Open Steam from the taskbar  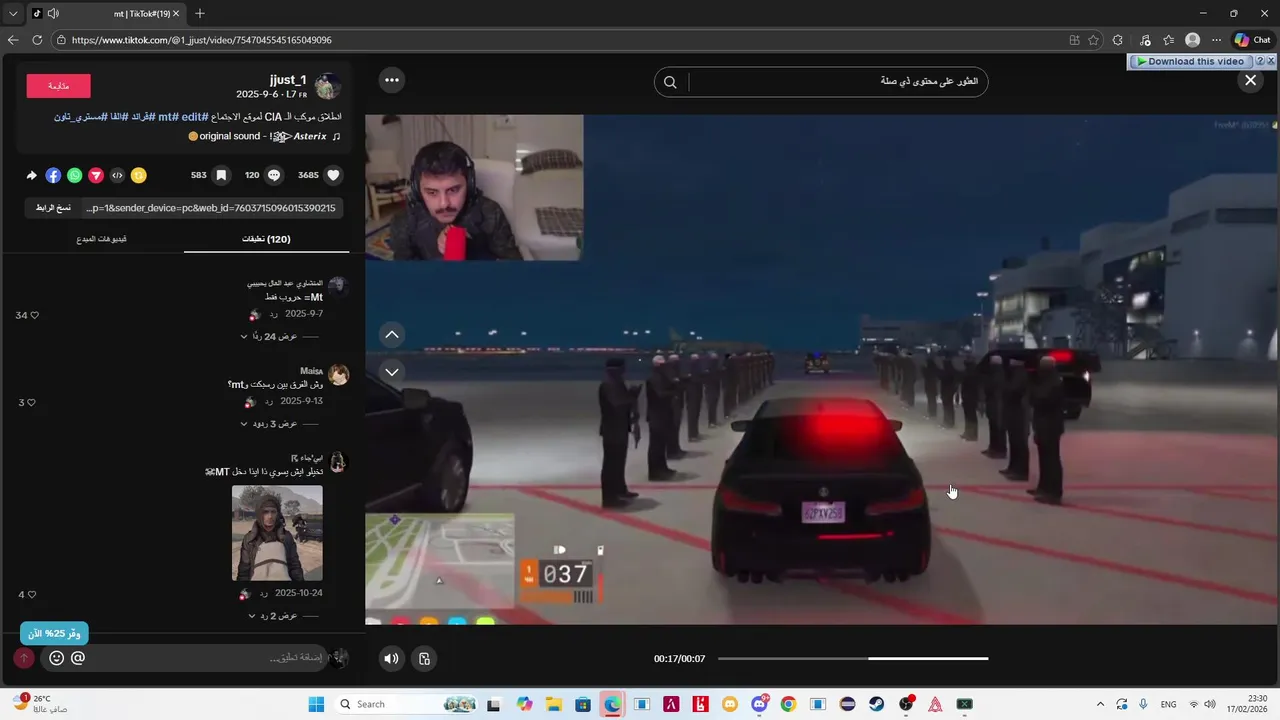click(x=877, y=704)
